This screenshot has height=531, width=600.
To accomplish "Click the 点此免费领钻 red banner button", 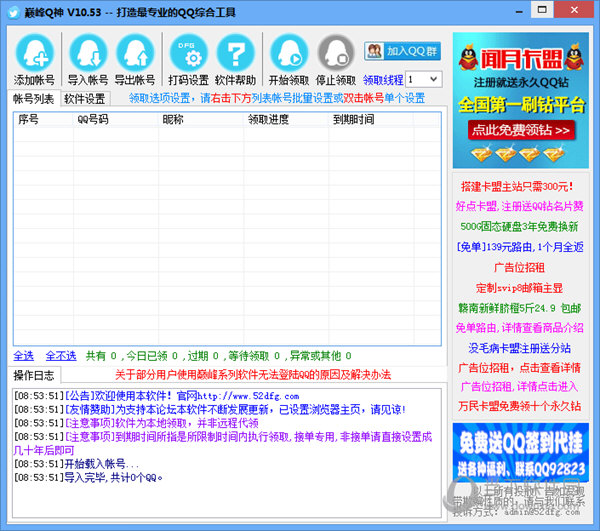I will [x=521, y=130].
